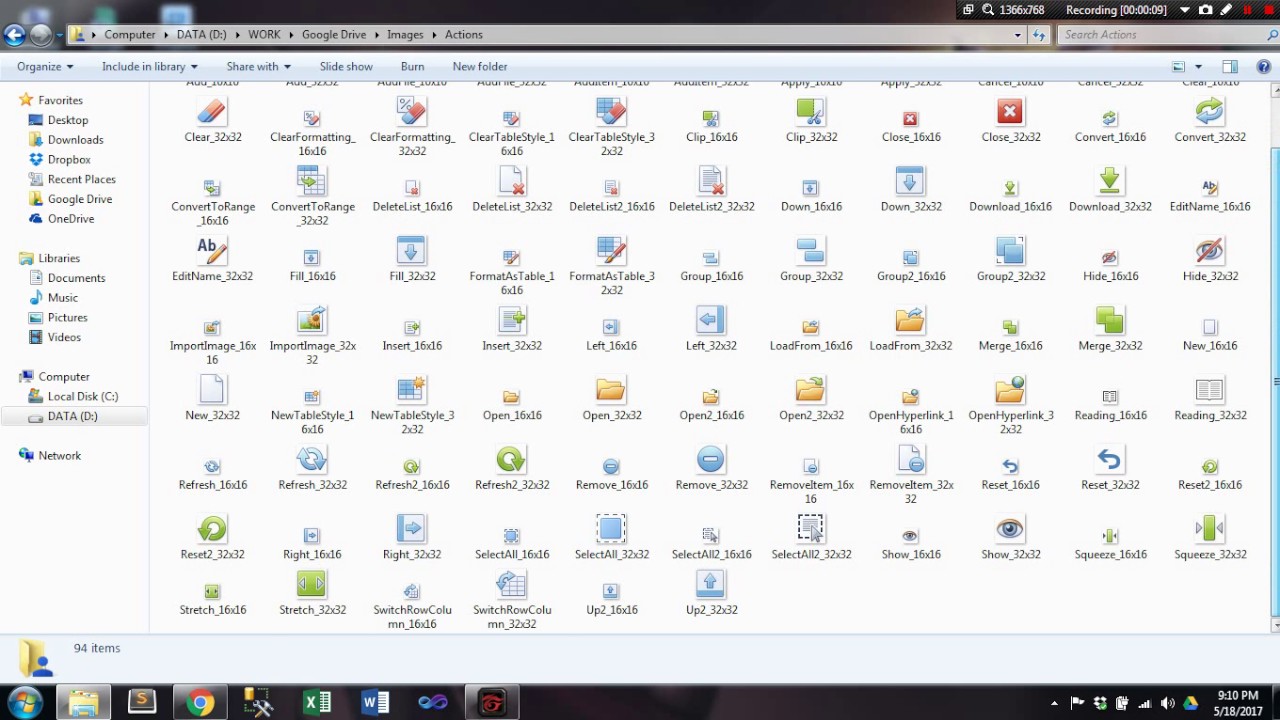Open the Fill_16x16 image
Screen dimensions: 1280x720
pos(311,251)
